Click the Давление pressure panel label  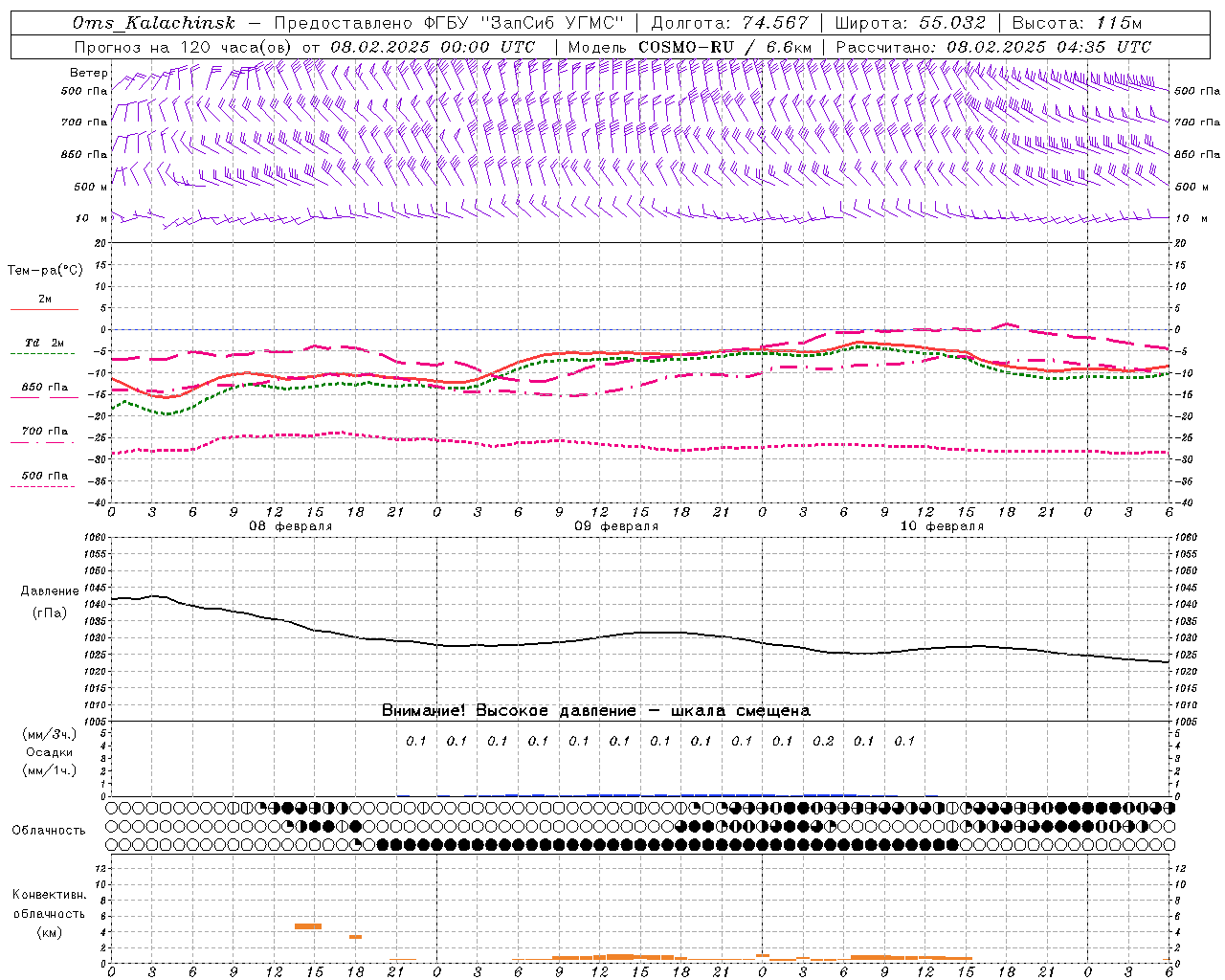[x=49, y=591]
